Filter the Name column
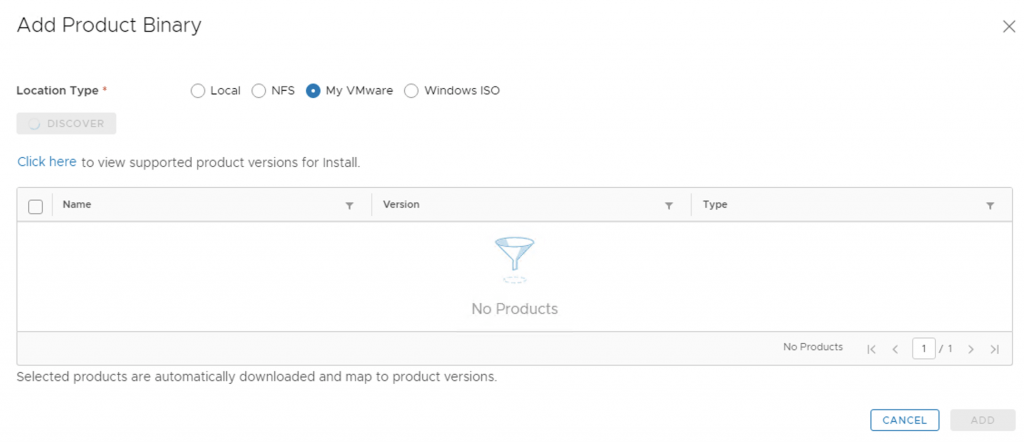Screen dimensions: 1024x442 pos(349,206)
